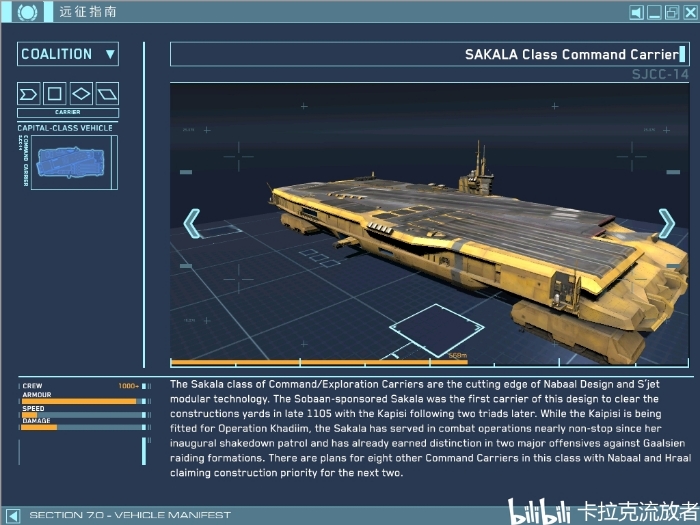Viewport: 700px width, 525px height.
Task: Mute sound with the speaker icon
Action: tap(636, 13)
